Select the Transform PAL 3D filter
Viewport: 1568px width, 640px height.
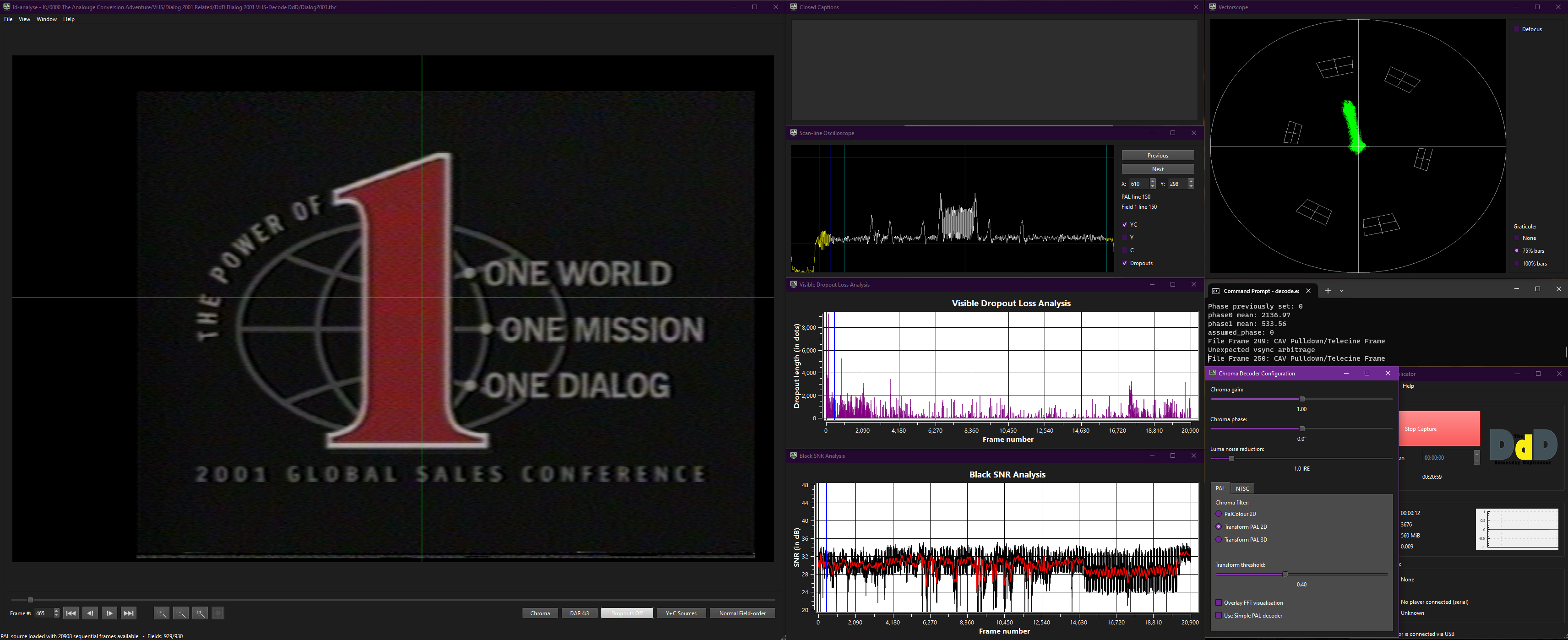(1219, 540)
